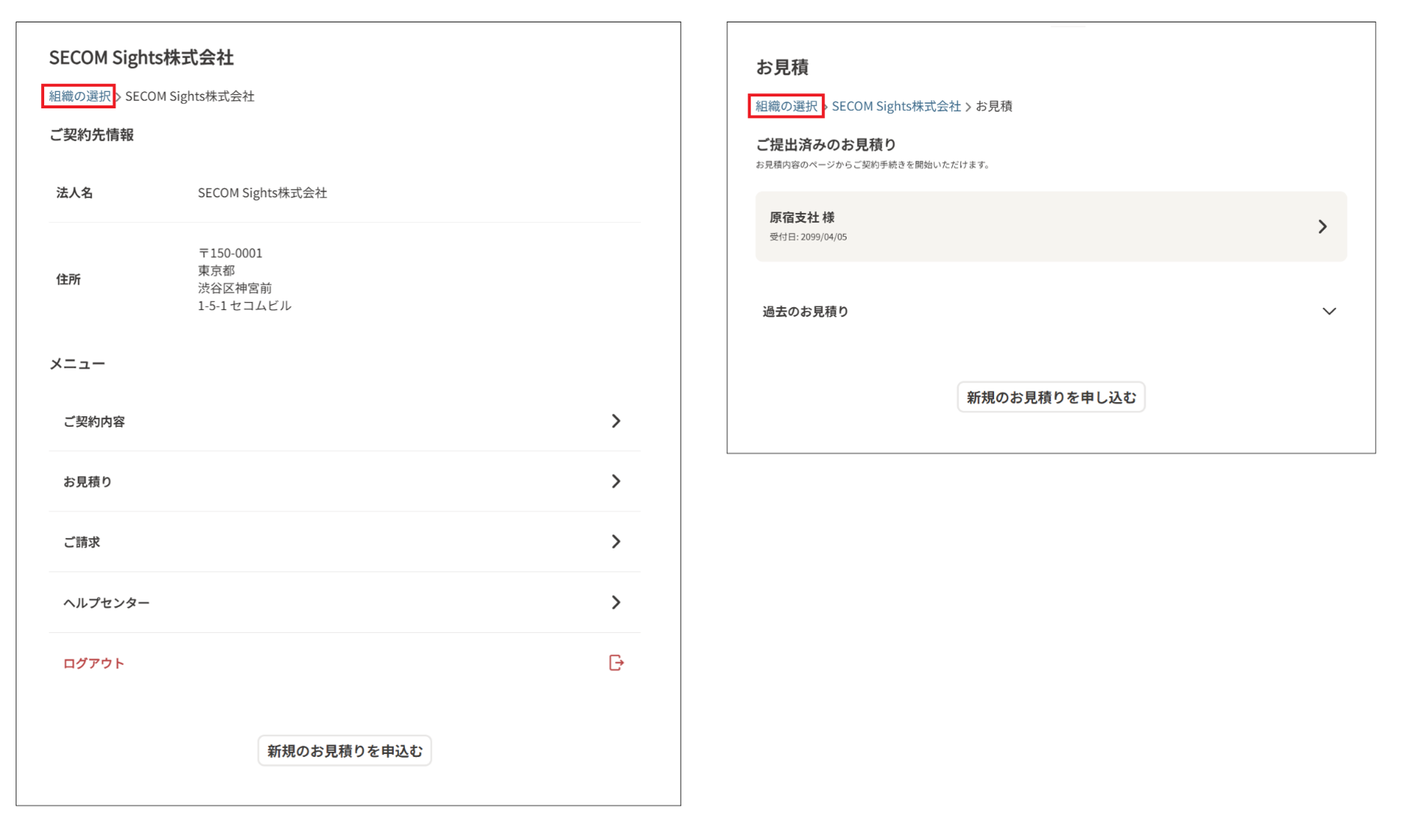
Task: Click 組織の選択 breadcrumb in left SECOM Sights panel
Action: click(x=79, y=96)
